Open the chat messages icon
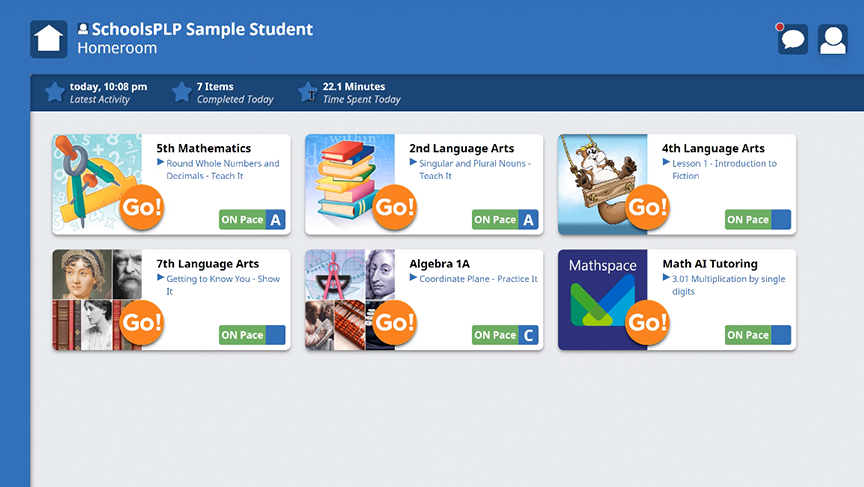The image size is (864, 487). [793, 40]
